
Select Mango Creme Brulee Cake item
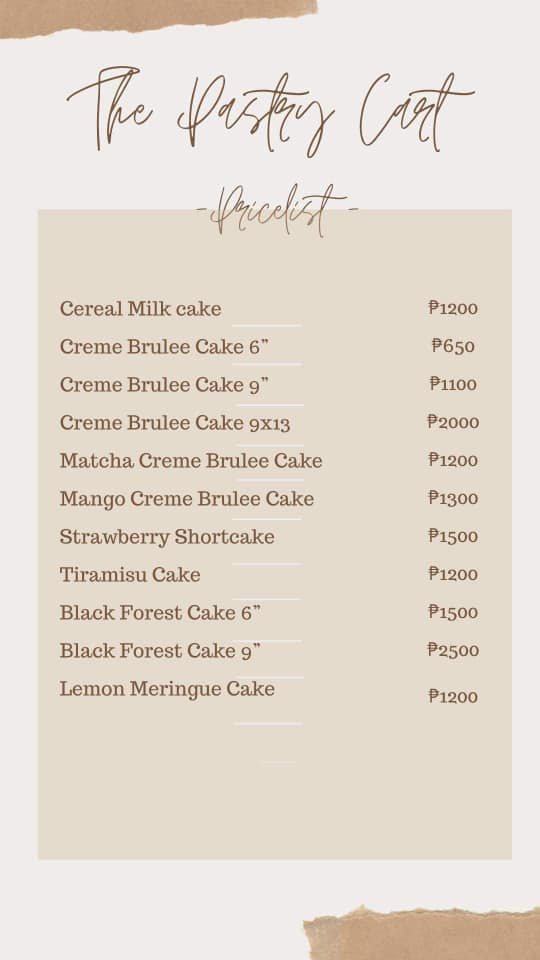[187, 499]
